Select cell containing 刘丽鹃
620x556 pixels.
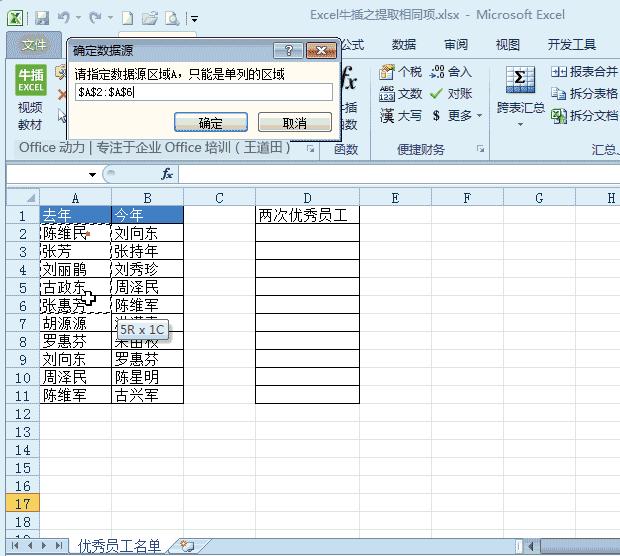coord(76,269)
